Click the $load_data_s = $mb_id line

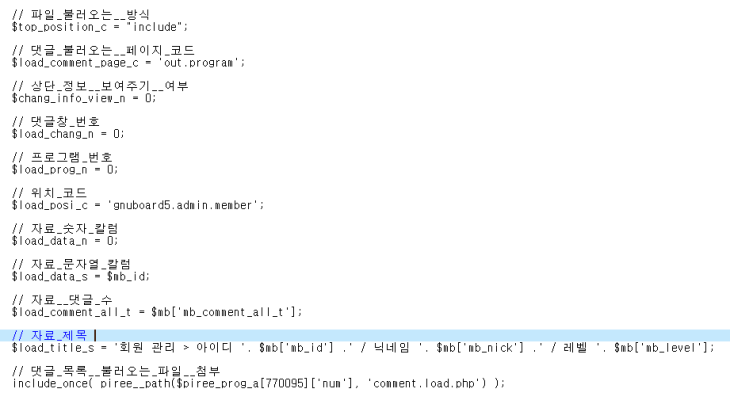coord(81,276)
